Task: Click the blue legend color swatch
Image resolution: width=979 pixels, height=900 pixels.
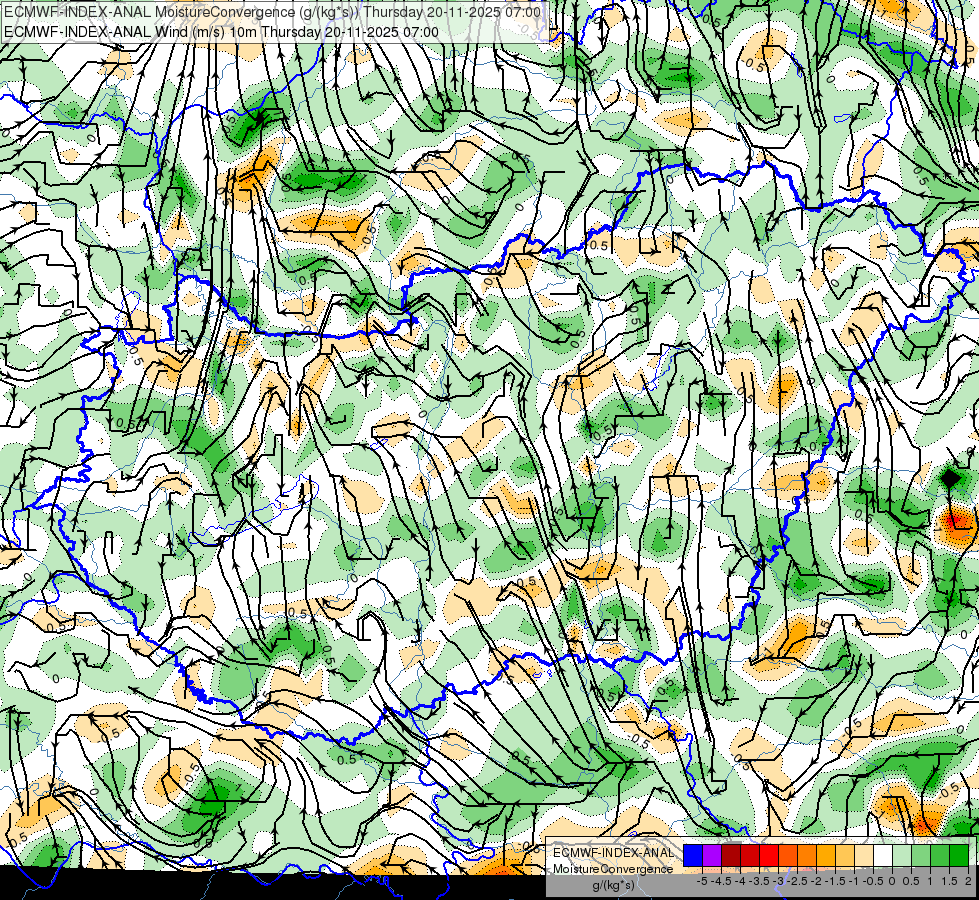Action: (693, 856)
